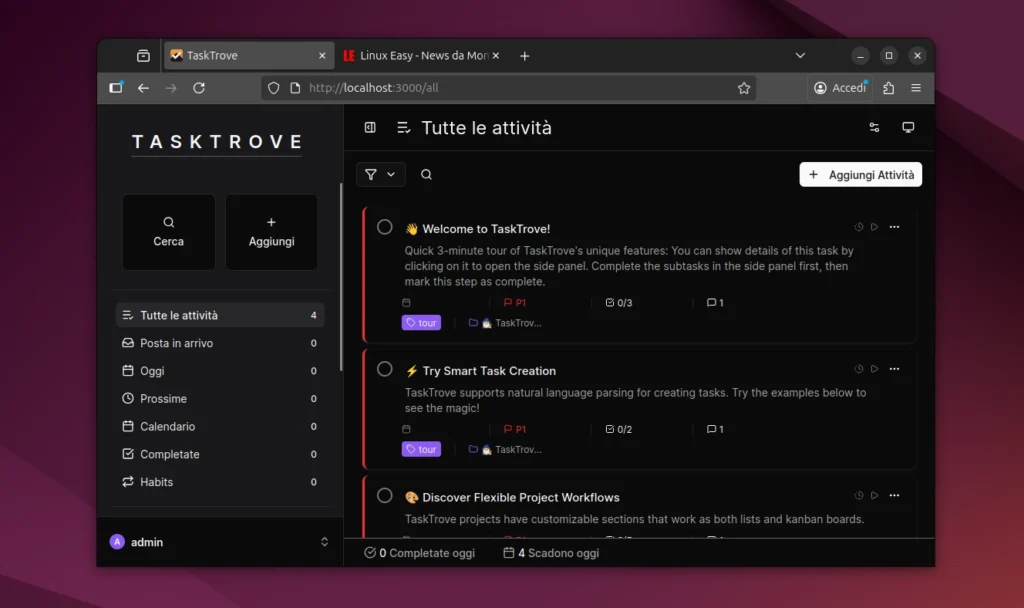Complete Discover Flexible Project Workflows task
The image size is (1024, 608).
[385, 495]
